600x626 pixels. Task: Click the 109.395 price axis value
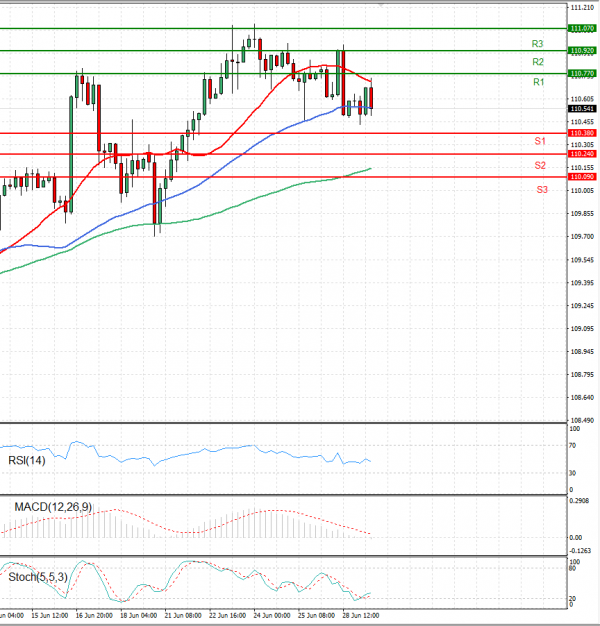(x=582, y=283)
